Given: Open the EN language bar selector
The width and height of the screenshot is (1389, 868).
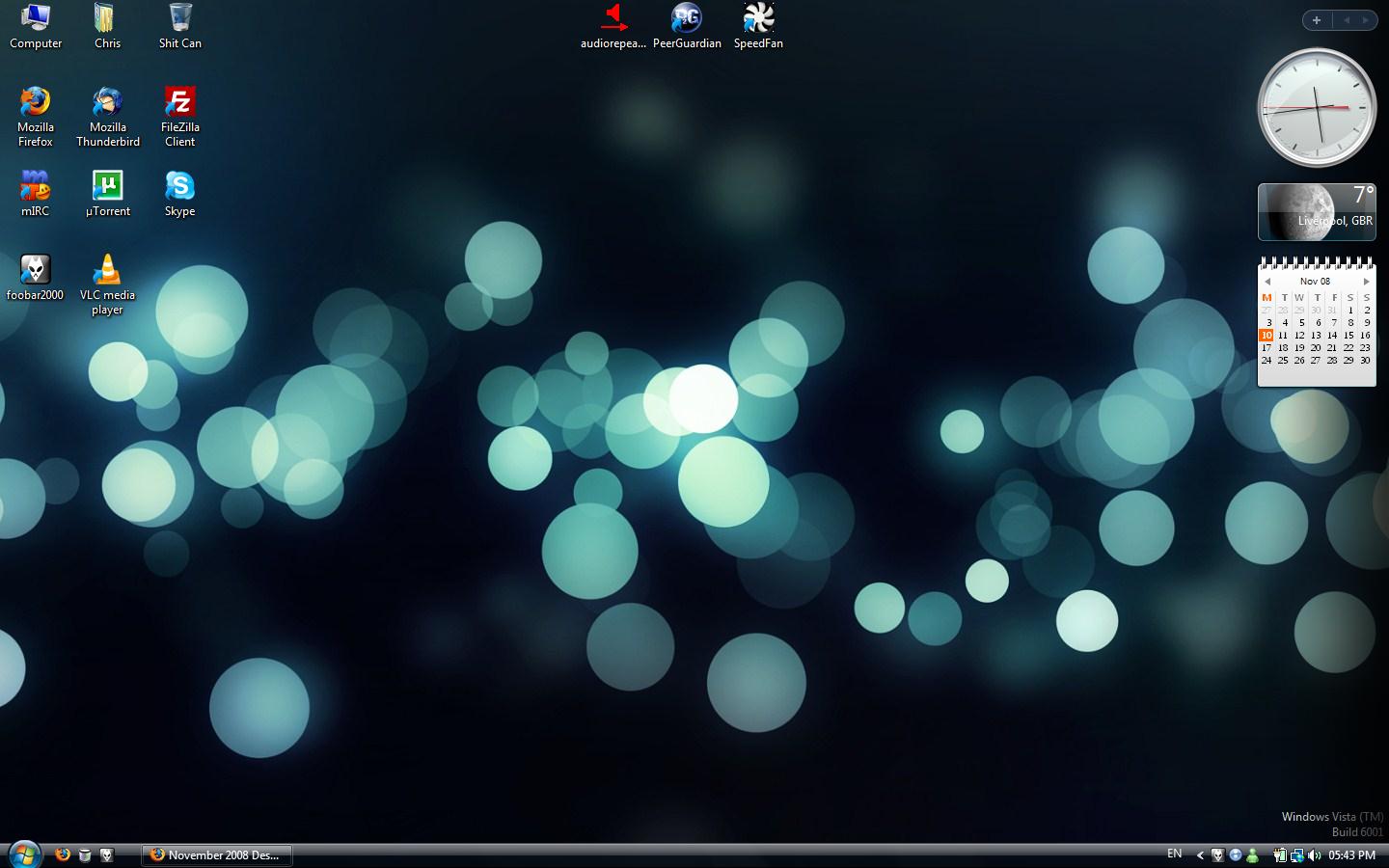Looking at the screenshot, I should [1174, 854].
